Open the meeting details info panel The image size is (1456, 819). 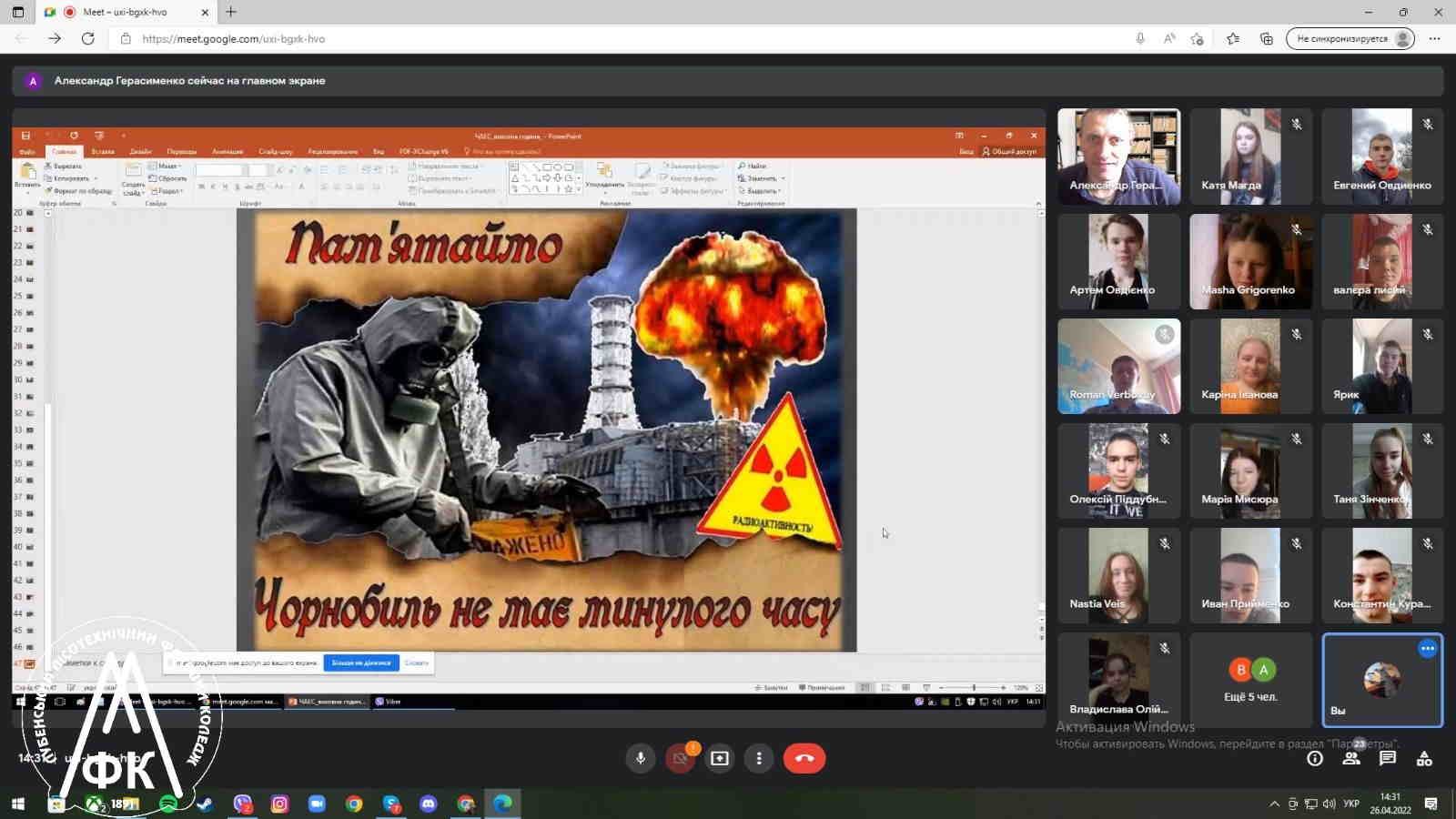(1315, 758)
